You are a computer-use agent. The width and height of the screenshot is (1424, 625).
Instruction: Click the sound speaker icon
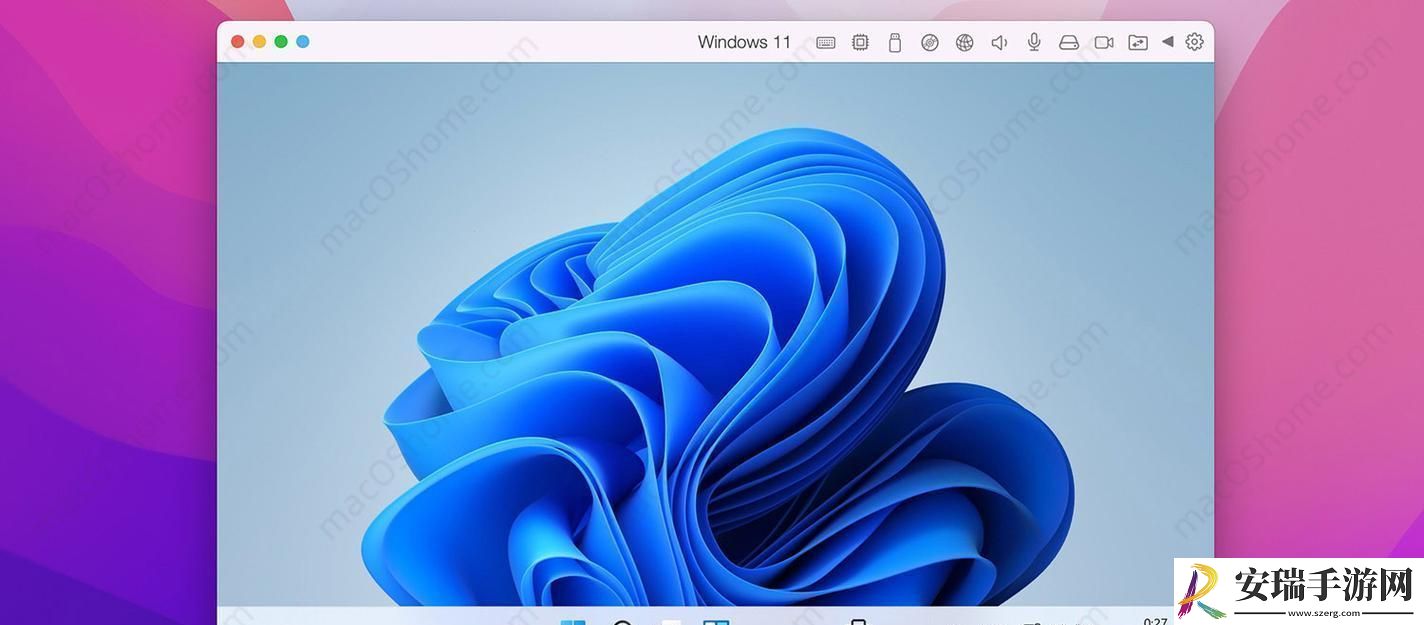(999, 42)
